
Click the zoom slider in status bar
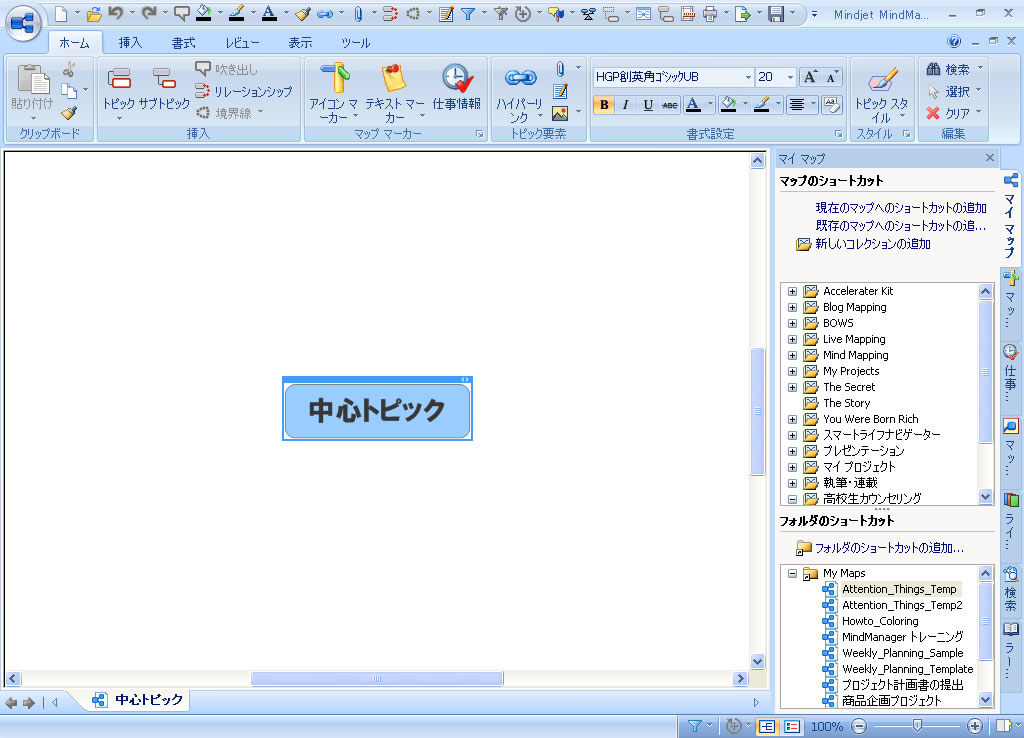[917, 726]
